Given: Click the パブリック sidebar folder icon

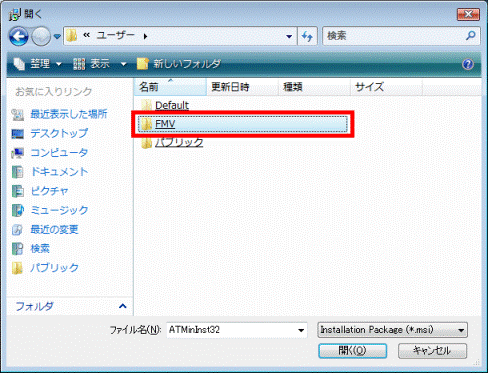Looking at the screenshot, I should tap(18, 268).
